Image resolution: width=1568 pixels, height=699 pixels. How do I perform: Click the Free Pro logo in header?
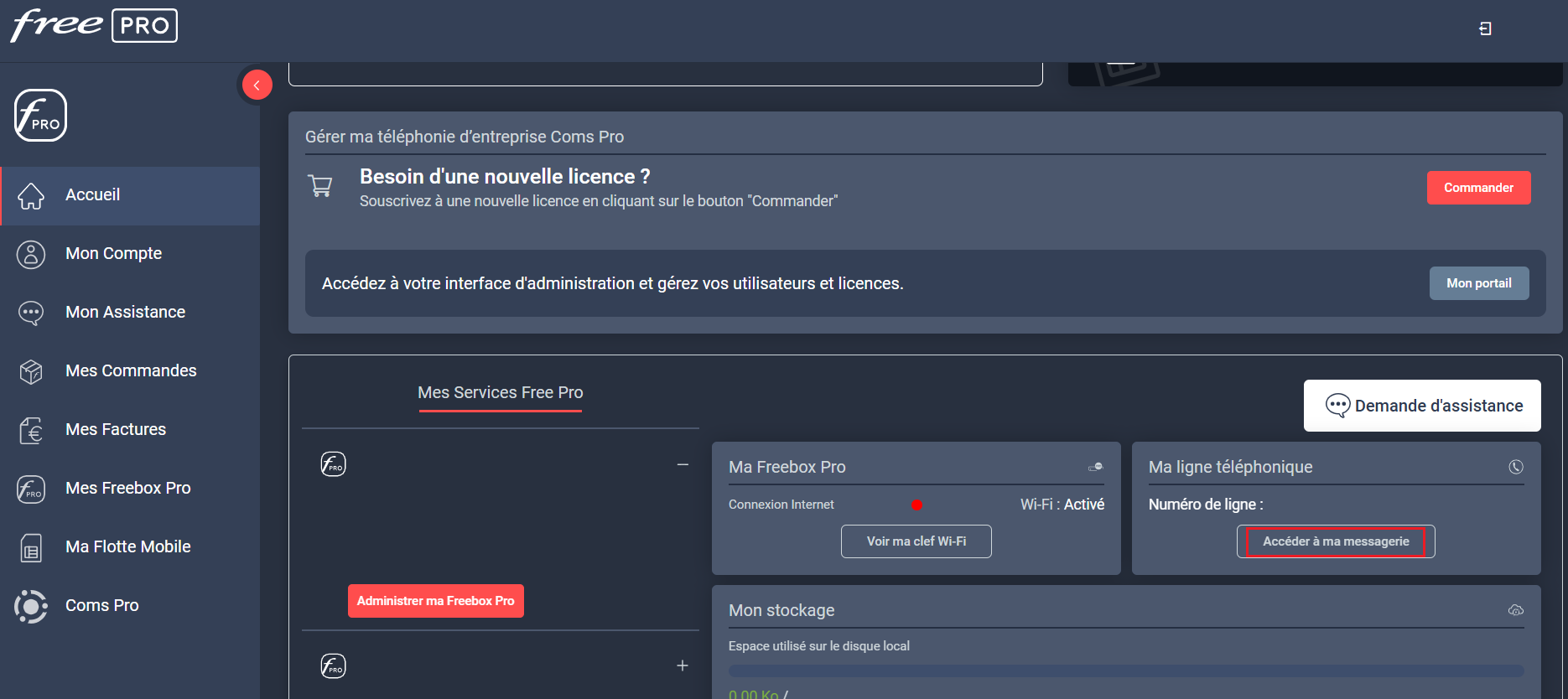[x=94, y=25]
